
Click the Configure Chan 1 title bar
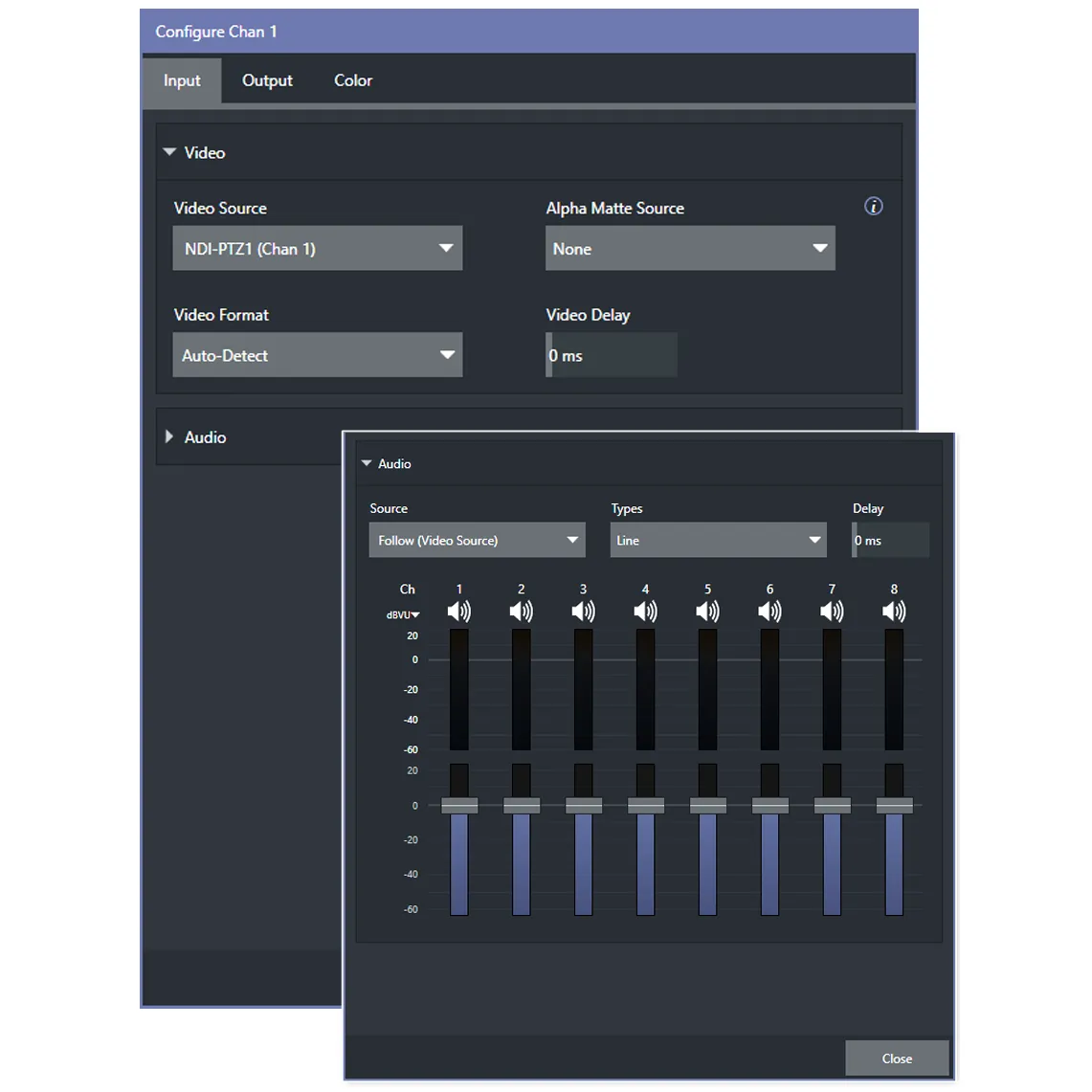(529, 32)
